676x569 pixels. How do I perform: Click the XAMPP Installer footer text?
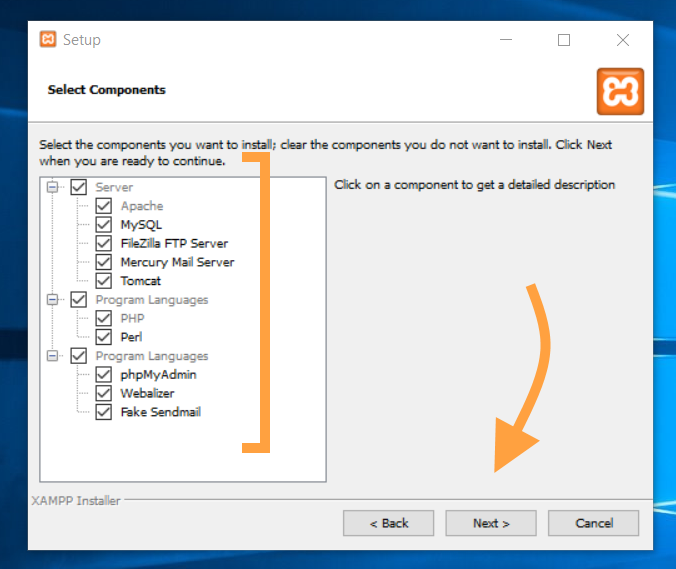click(x=76, y=501)
